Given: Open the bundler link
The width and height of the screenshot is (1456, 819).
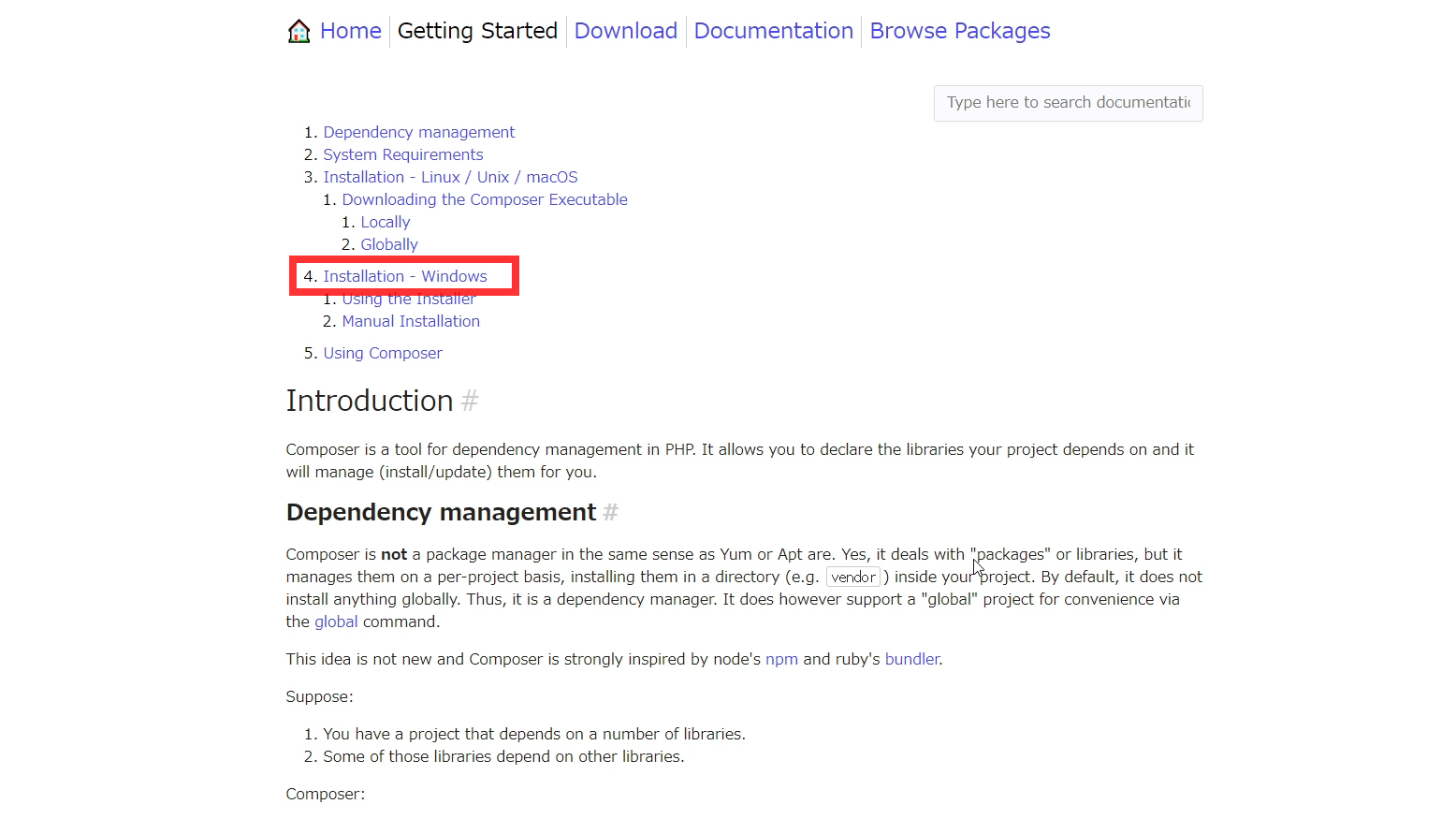Looking at the screenshot, I should coord(912,659).
